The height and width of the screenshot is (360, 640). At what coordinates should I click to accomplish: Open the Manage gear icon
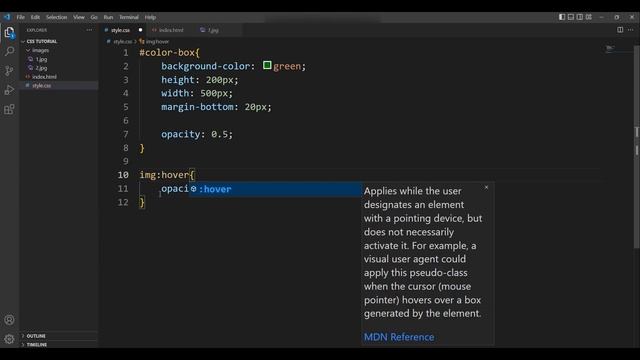click(9, 339)
